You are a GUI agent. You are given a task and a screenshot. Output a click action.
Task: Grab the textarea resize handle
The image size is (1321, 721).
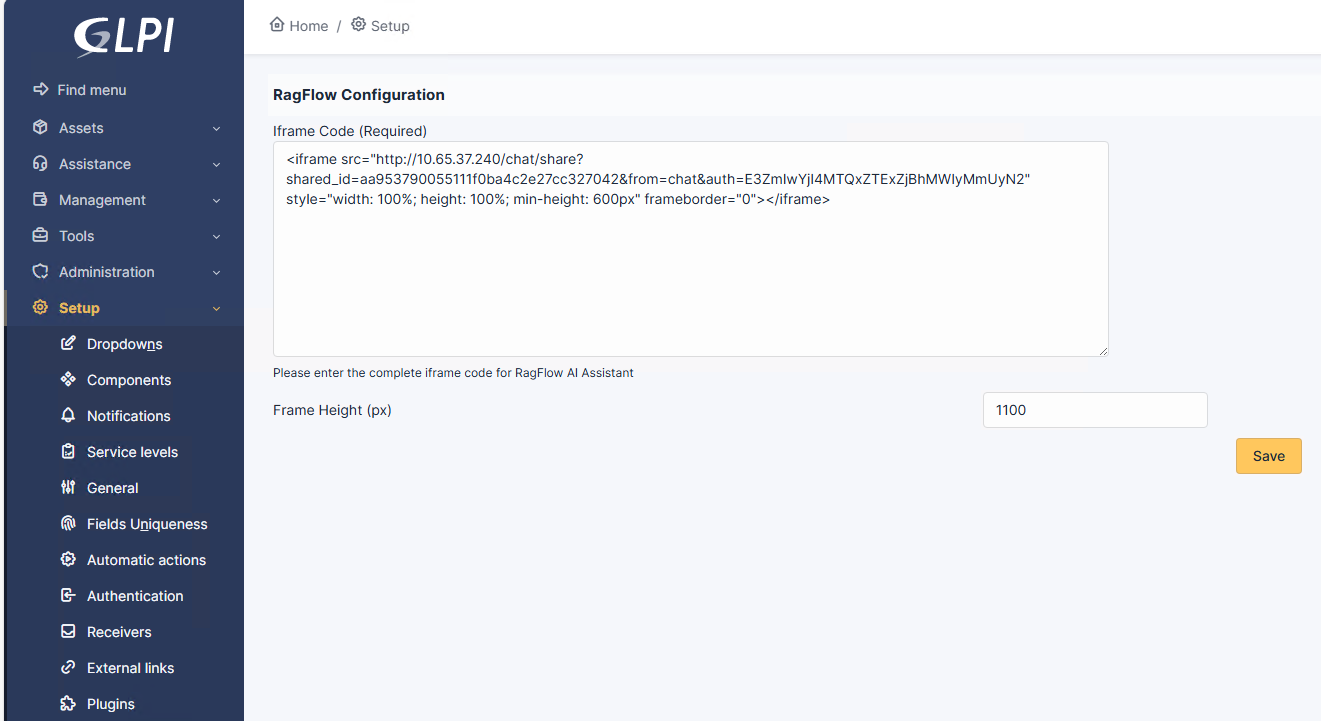1103,351
